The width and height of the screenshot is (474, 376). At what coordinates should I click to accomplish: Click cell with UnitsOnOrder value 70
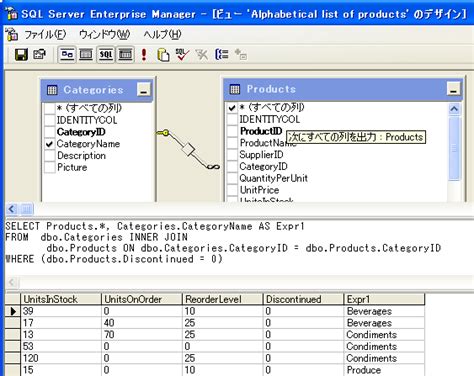[142, 335]
